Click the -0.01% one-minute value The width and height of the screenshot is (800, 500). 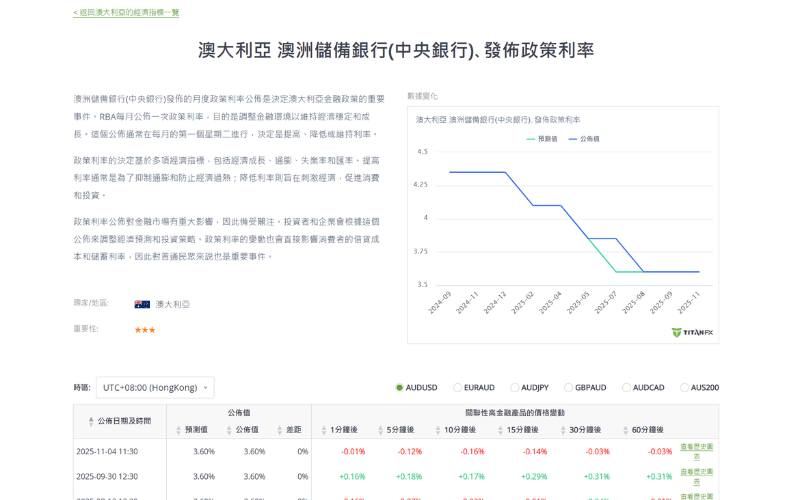353,452
